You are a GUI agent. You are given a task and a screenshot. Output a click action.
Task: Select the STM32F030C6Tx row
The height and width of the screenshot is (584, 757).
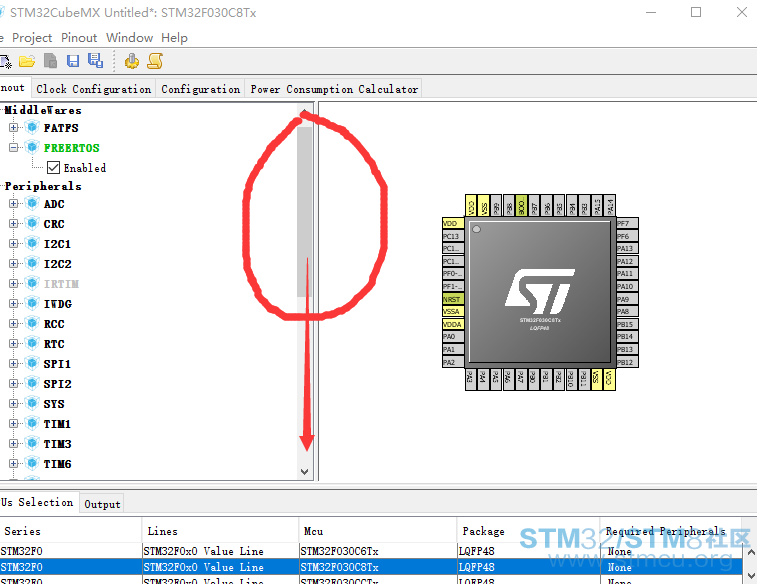coord(371,551)
